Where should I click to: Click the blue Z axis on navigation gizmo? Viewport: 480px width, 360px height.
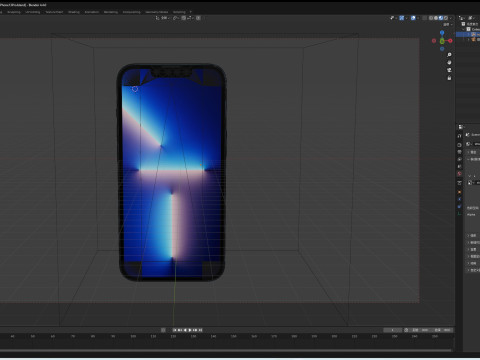[x=442, y=32]
